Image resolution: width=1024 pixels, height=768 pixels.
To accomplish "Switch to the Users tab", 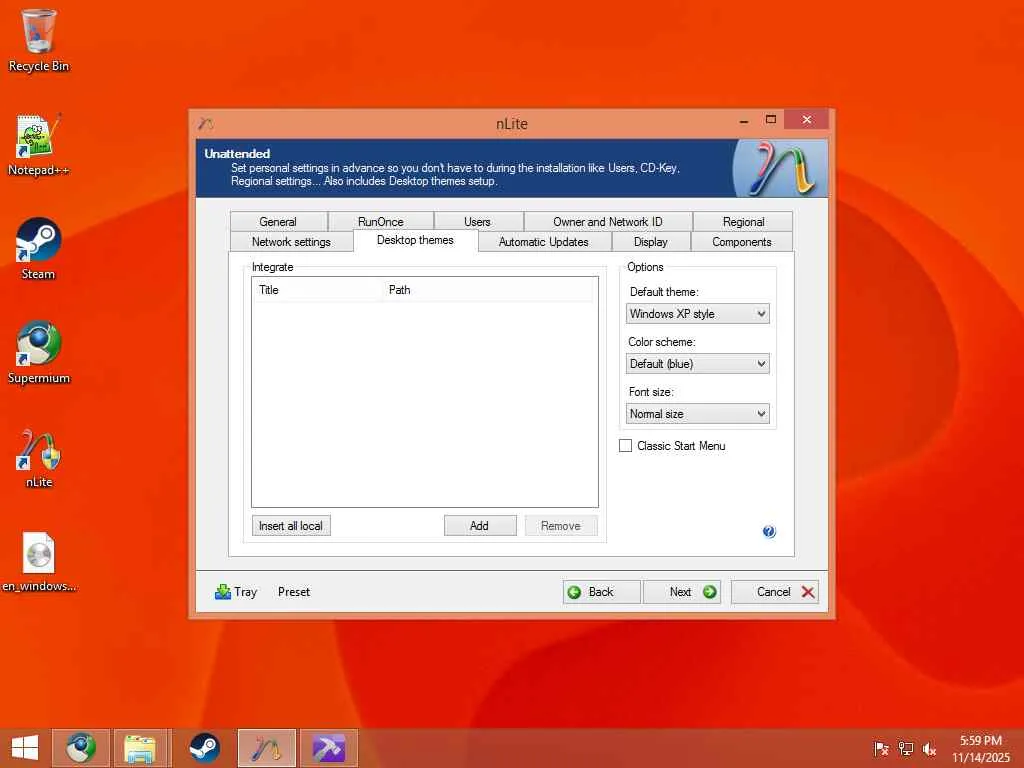I will click(477, 221).
